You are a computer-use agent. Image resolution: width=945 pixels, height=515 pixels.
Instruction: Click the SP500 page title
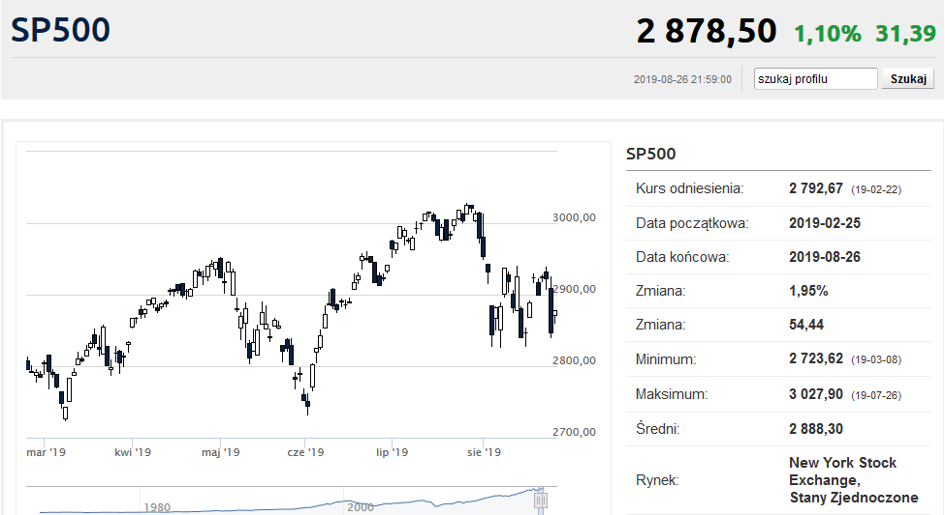click(x=60, y=30)
